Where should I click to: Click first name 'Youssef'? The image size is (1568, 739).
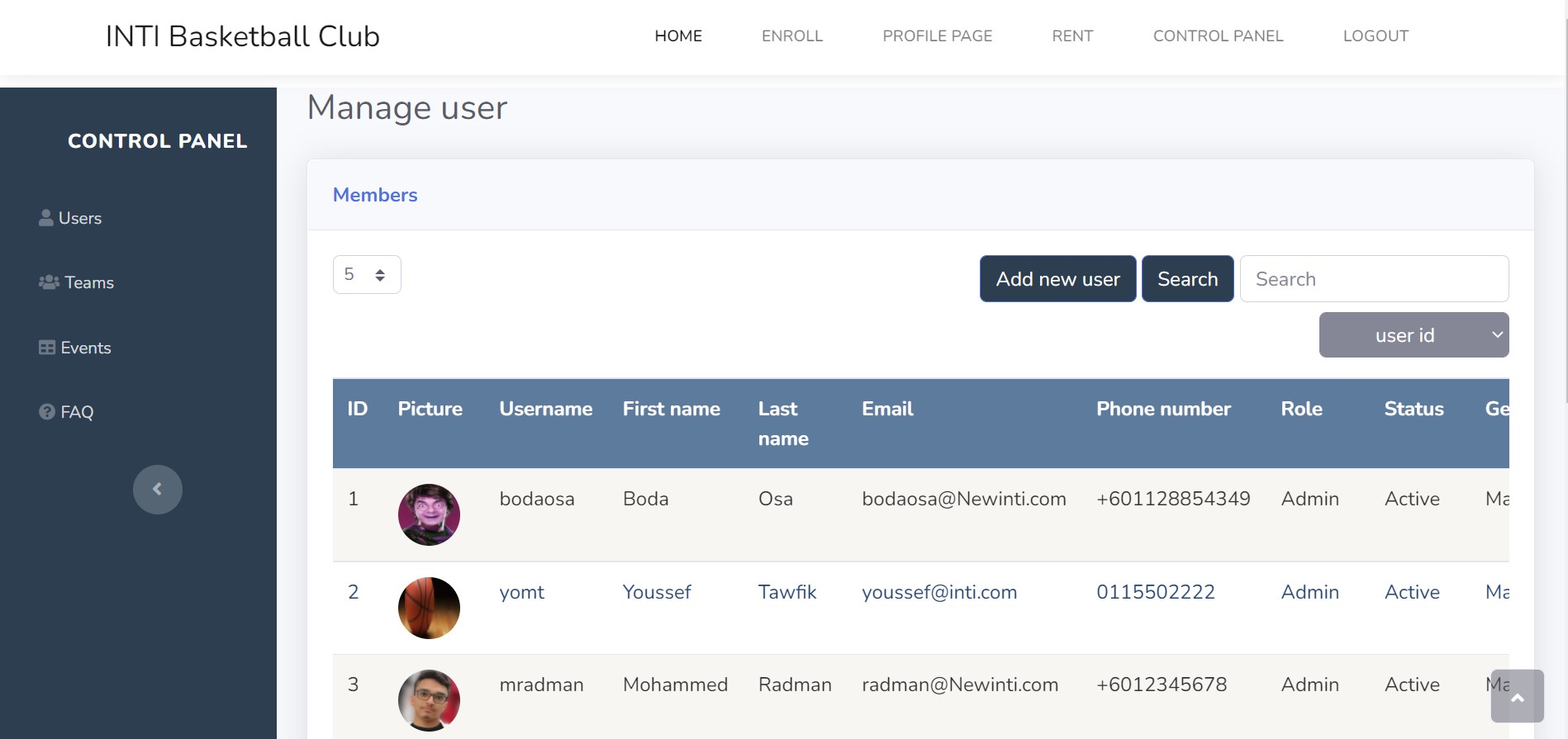pyautogui.click(x=657, y=592)
